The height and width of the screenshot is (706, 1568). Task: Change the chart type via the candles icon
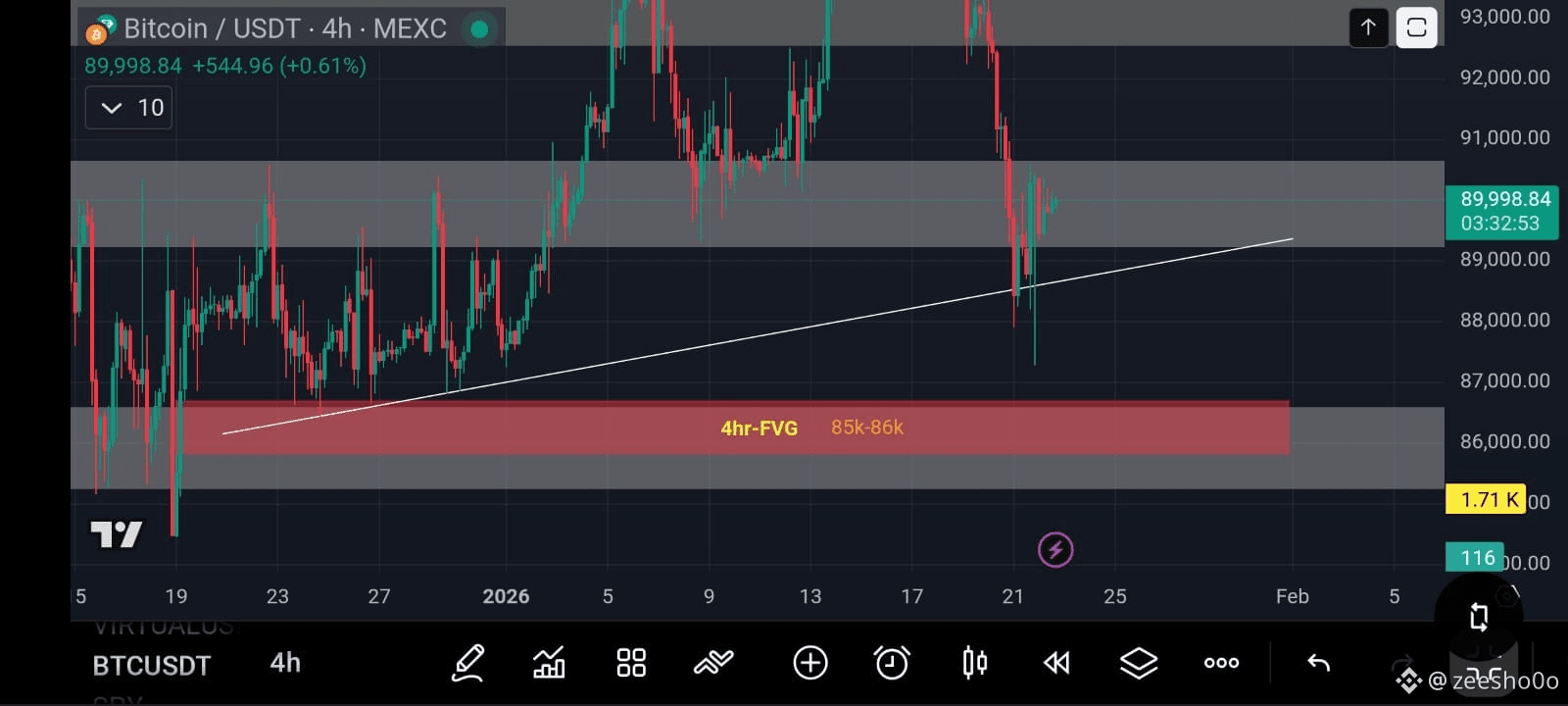974,663
